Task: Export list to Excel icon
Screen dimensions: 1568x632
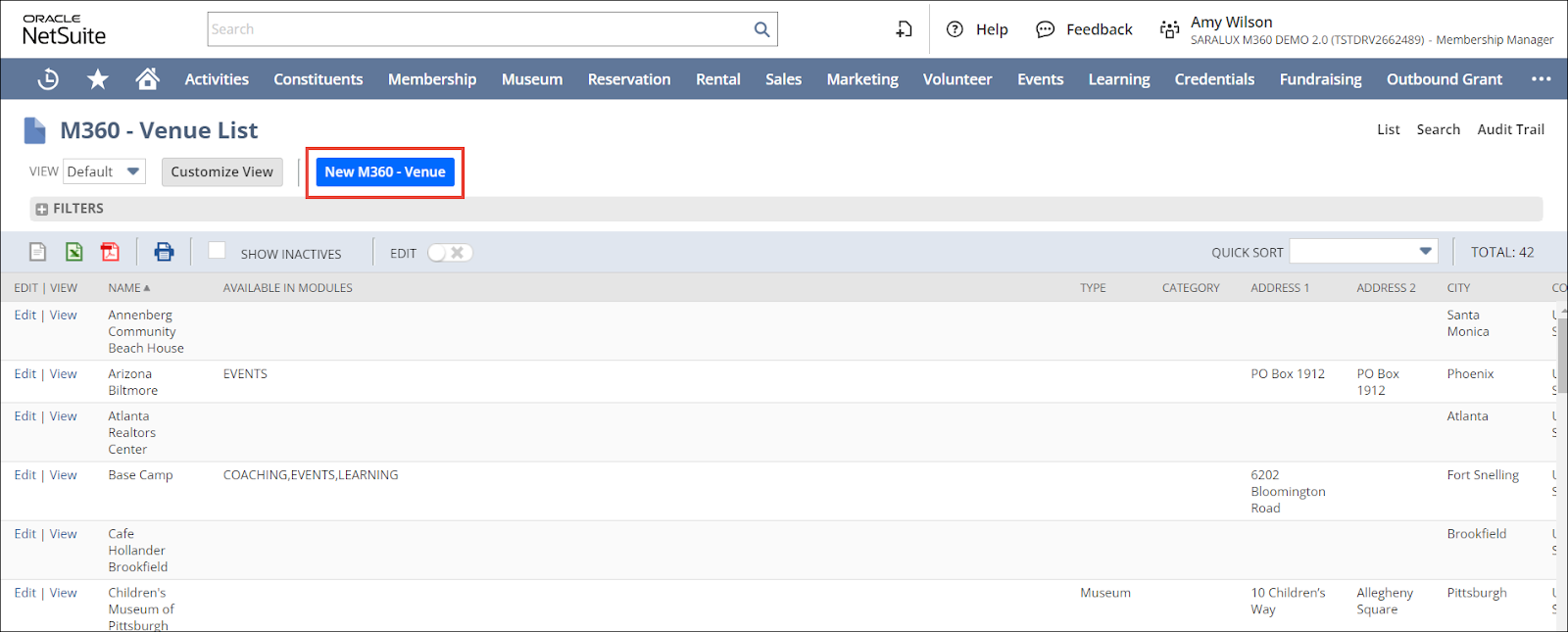Action: (x=74, y=252)
